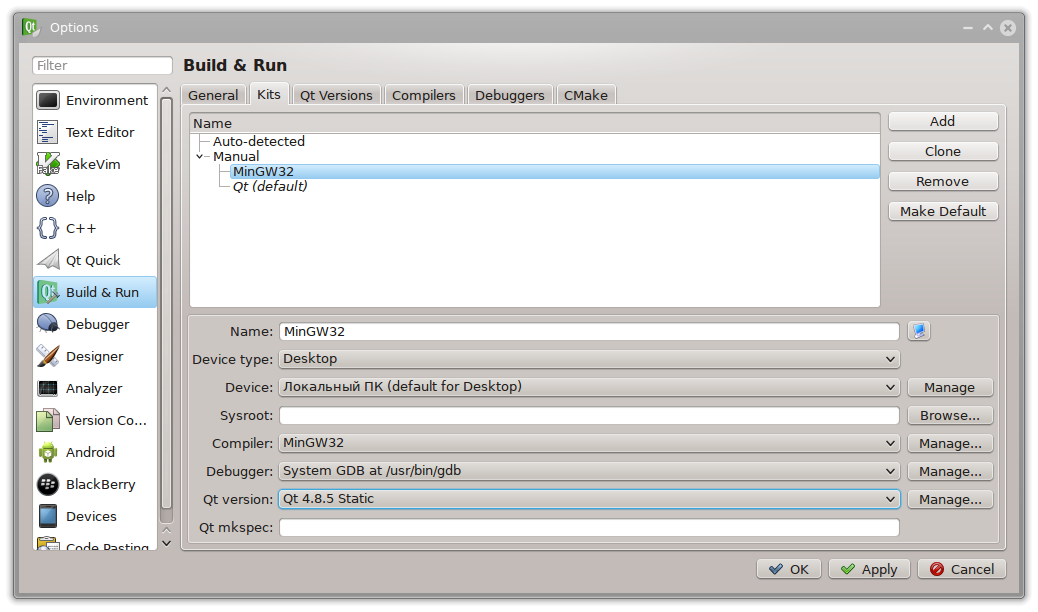Expand the Compiler combo box
The height and width of the screenshot is (612, 1038).
[589, 443]
